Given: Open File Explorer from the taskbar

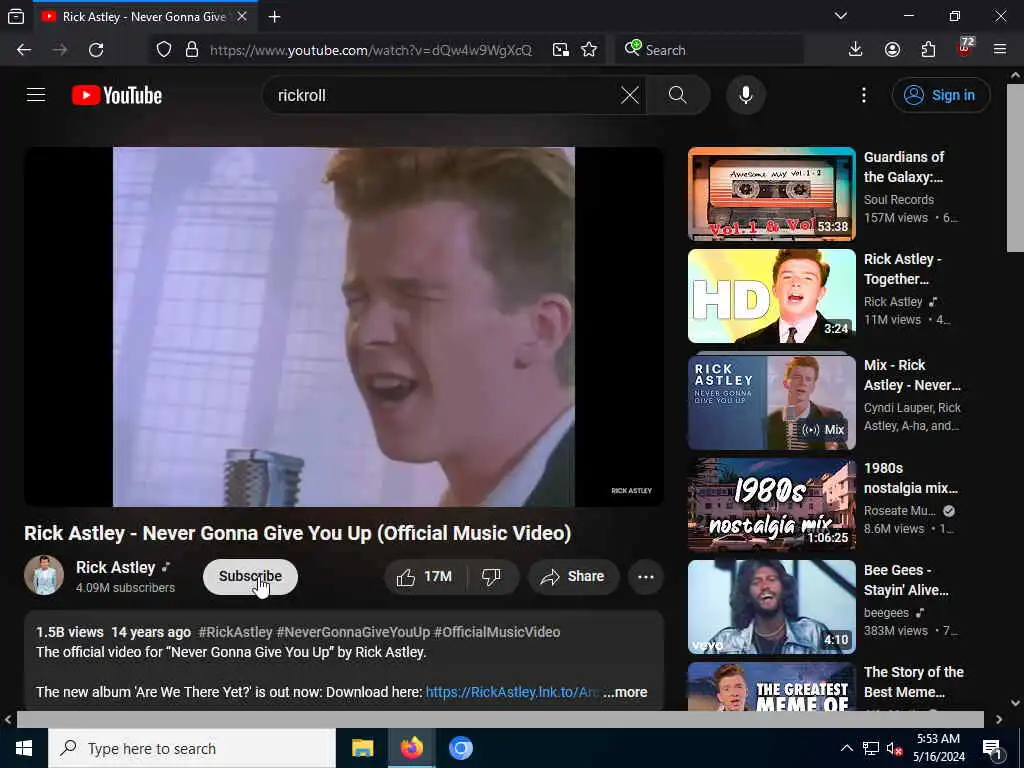Looking at the screenshot, I should [362, 748].
